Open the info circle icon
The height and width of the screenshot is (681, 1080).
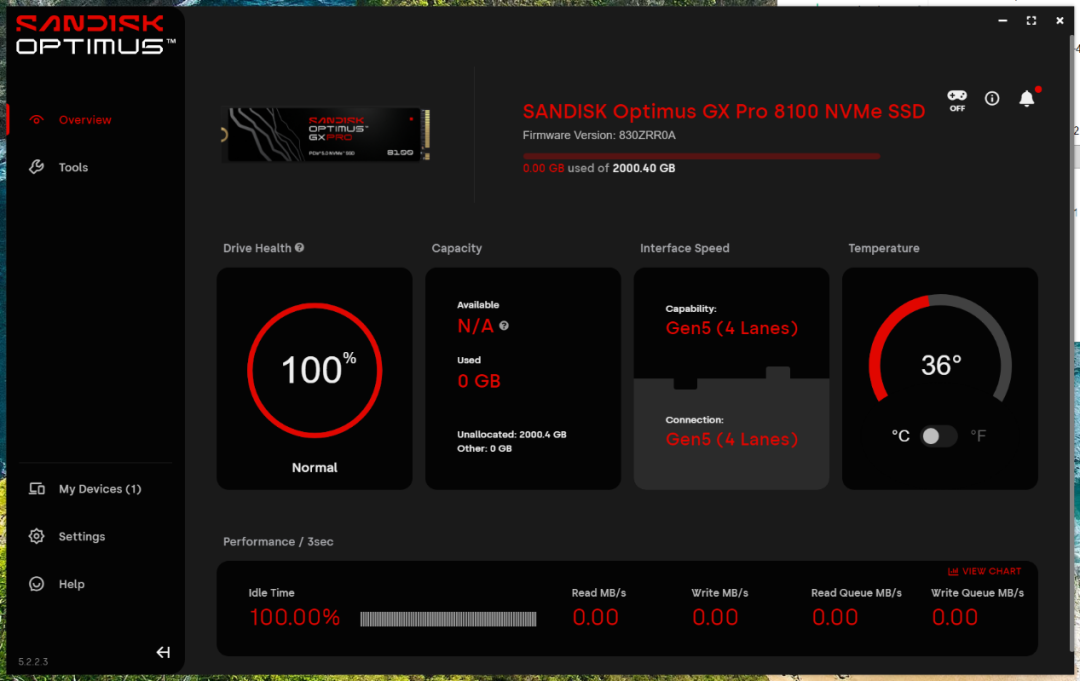[x=992, y=98]
